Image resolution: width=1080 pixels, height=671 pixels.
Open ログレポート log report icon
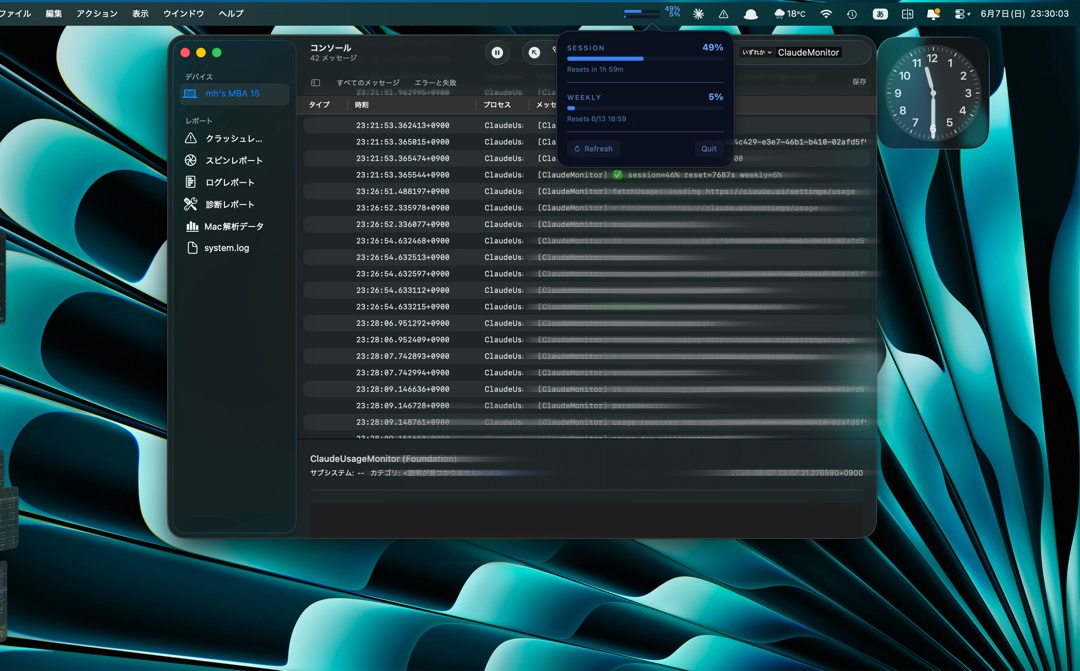pyautogui.click(x=191, y=183)
